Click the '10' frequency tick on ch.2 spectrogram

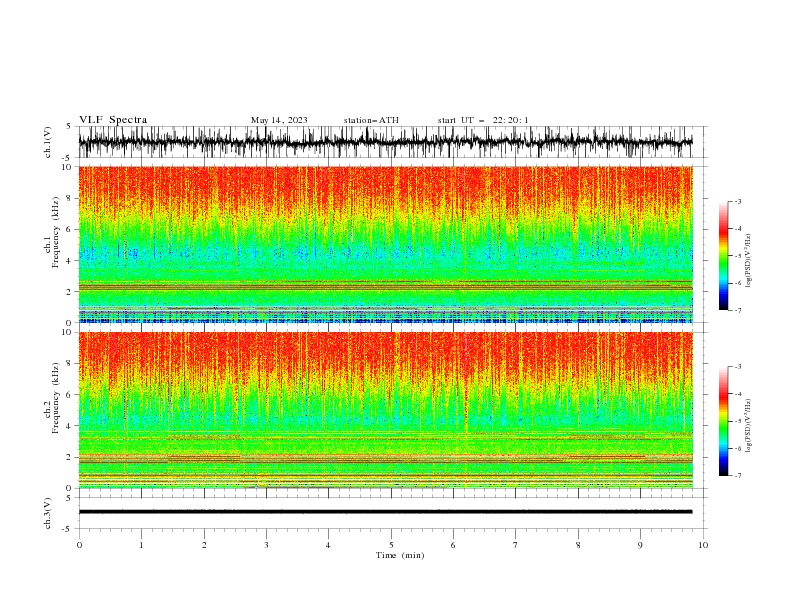68,332
